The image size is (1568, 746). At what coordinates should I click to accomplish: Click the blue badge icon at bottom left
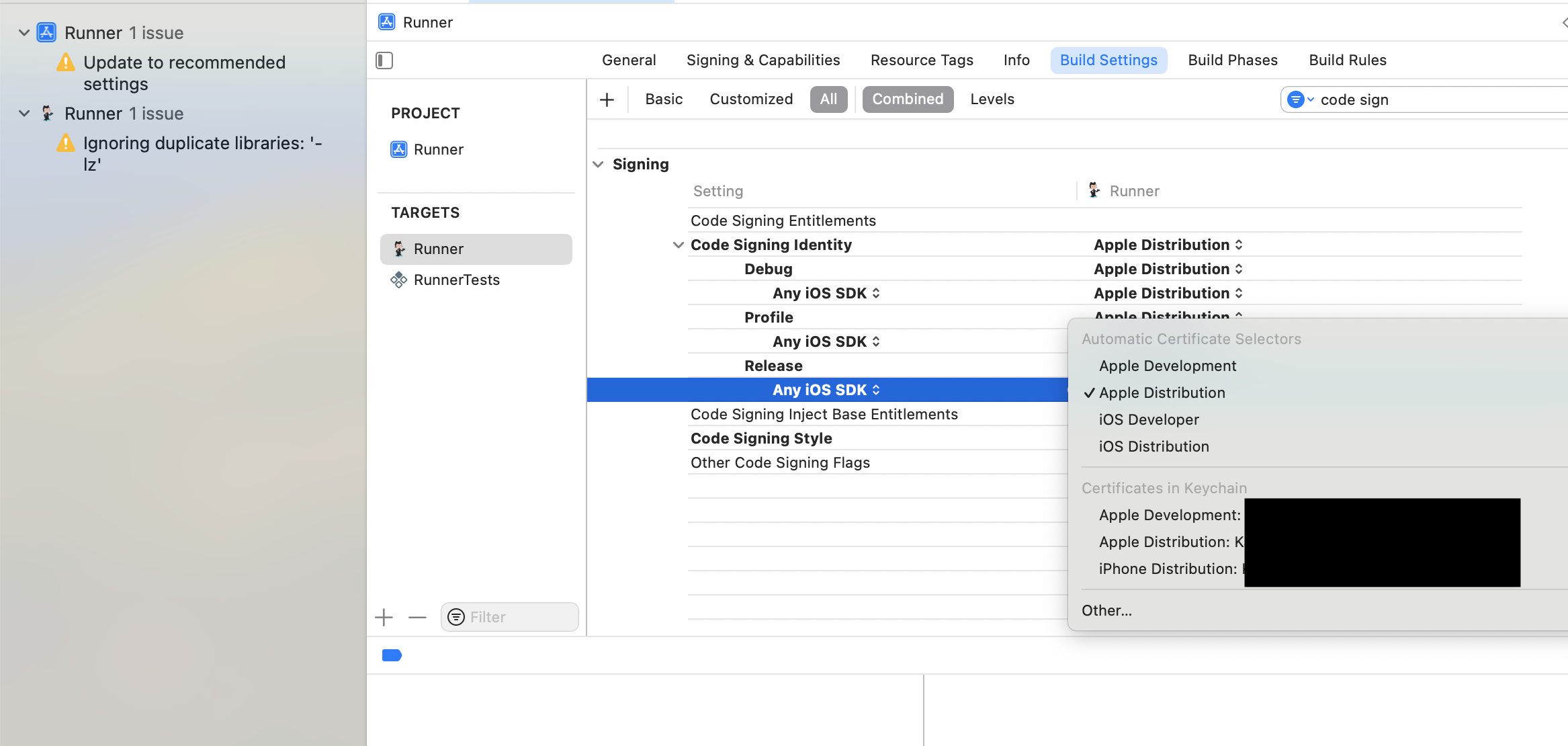(392, 655)
